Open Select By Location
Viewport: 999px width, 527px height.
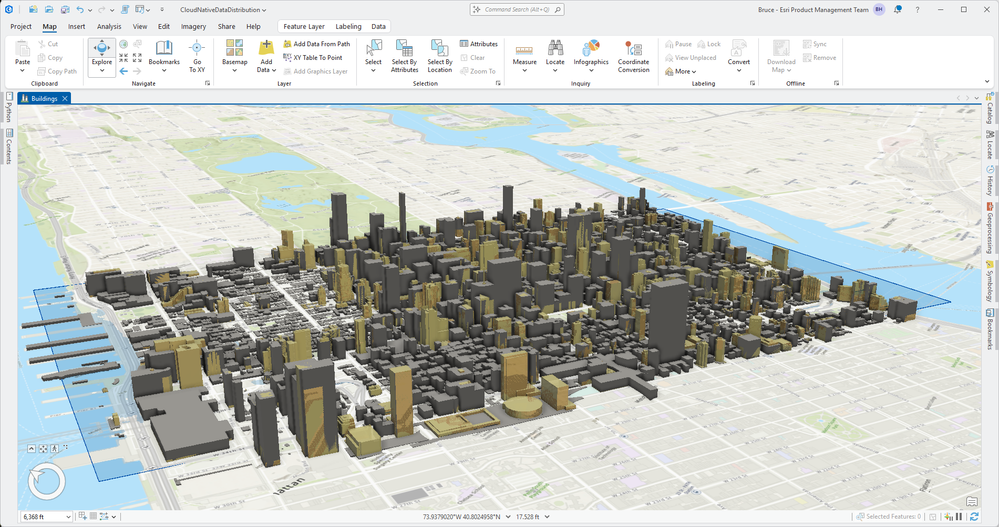pyautogui.click(x=440, y=56)
